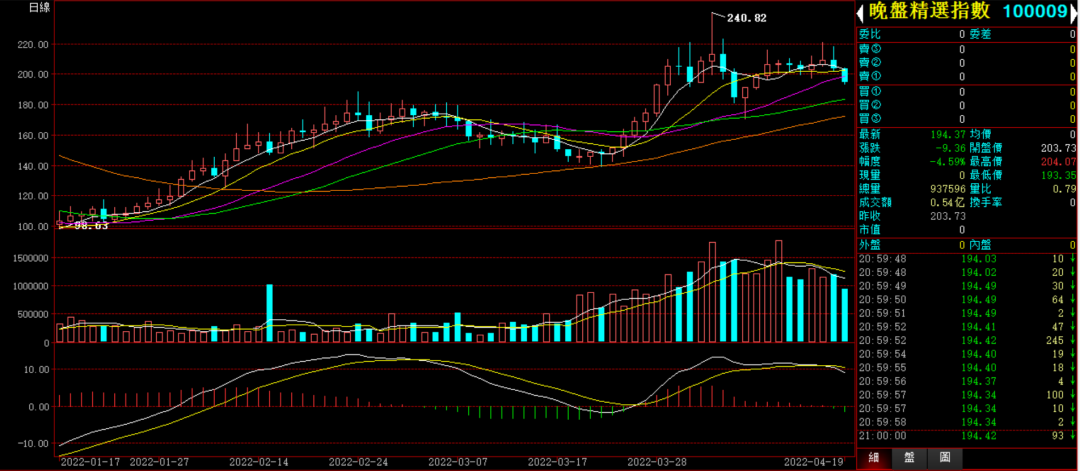Click the 晚盤精選指數 title
The height and width of the screenshot is (471, 1080).
click(x=928, y=11)
